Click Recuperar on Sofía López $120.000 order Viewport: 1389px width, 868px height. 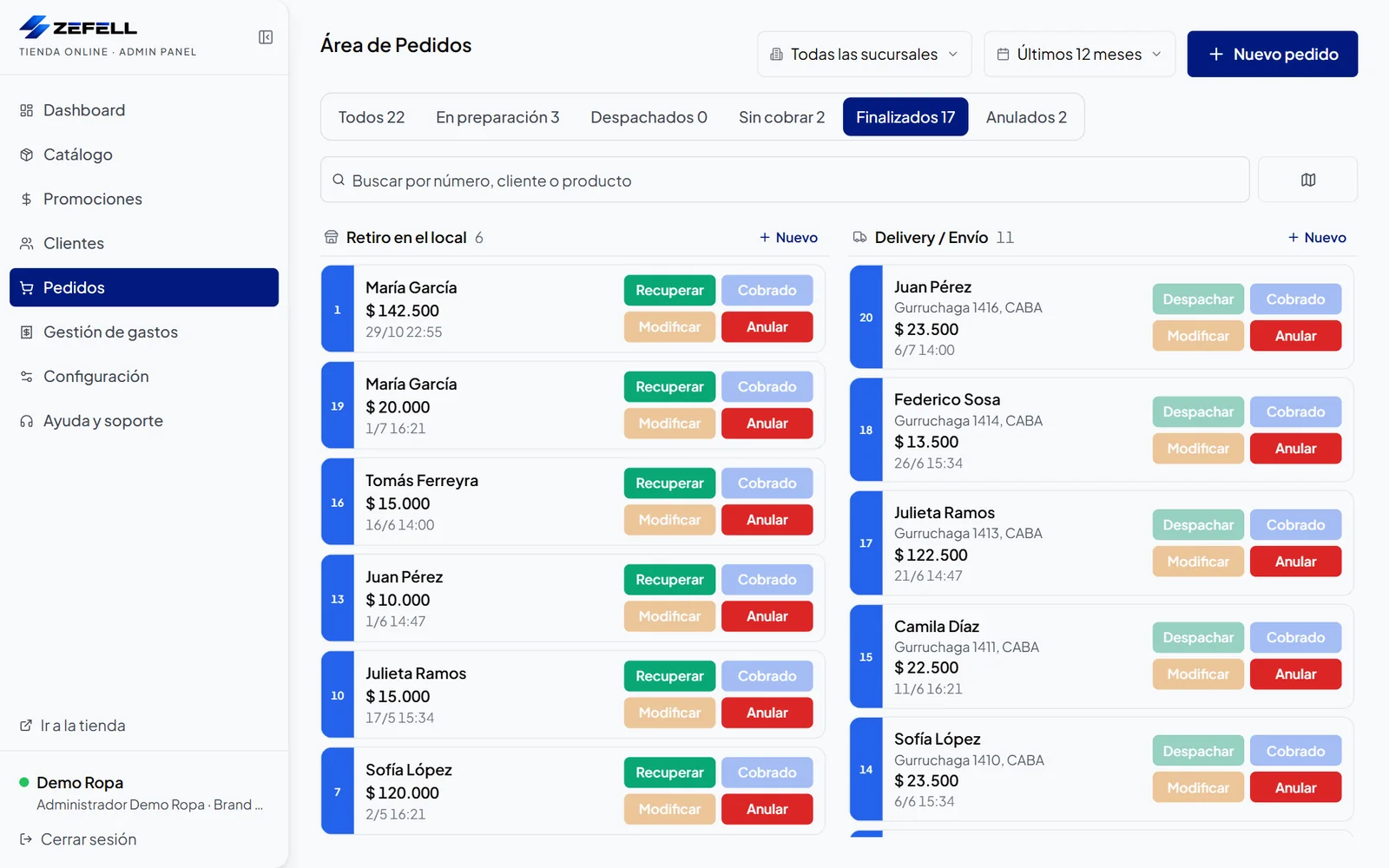pos(669,773)
